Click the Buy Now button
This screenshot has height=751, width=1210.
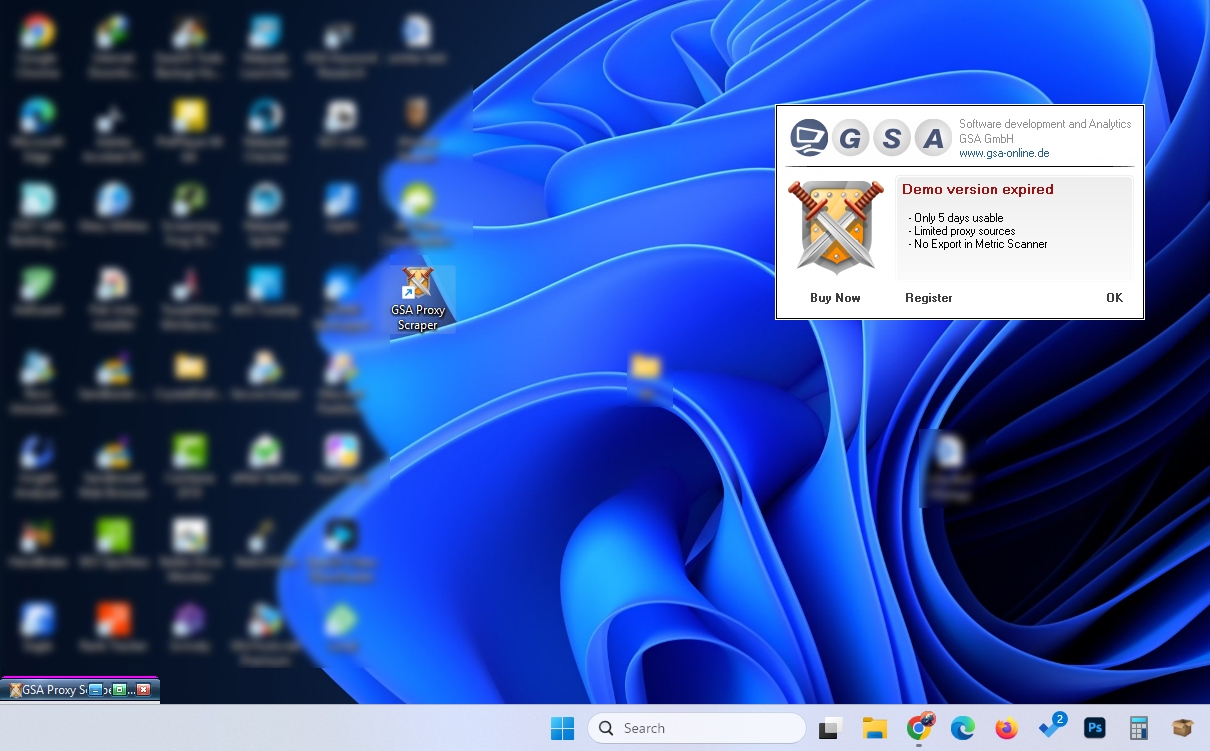[835, 298]
